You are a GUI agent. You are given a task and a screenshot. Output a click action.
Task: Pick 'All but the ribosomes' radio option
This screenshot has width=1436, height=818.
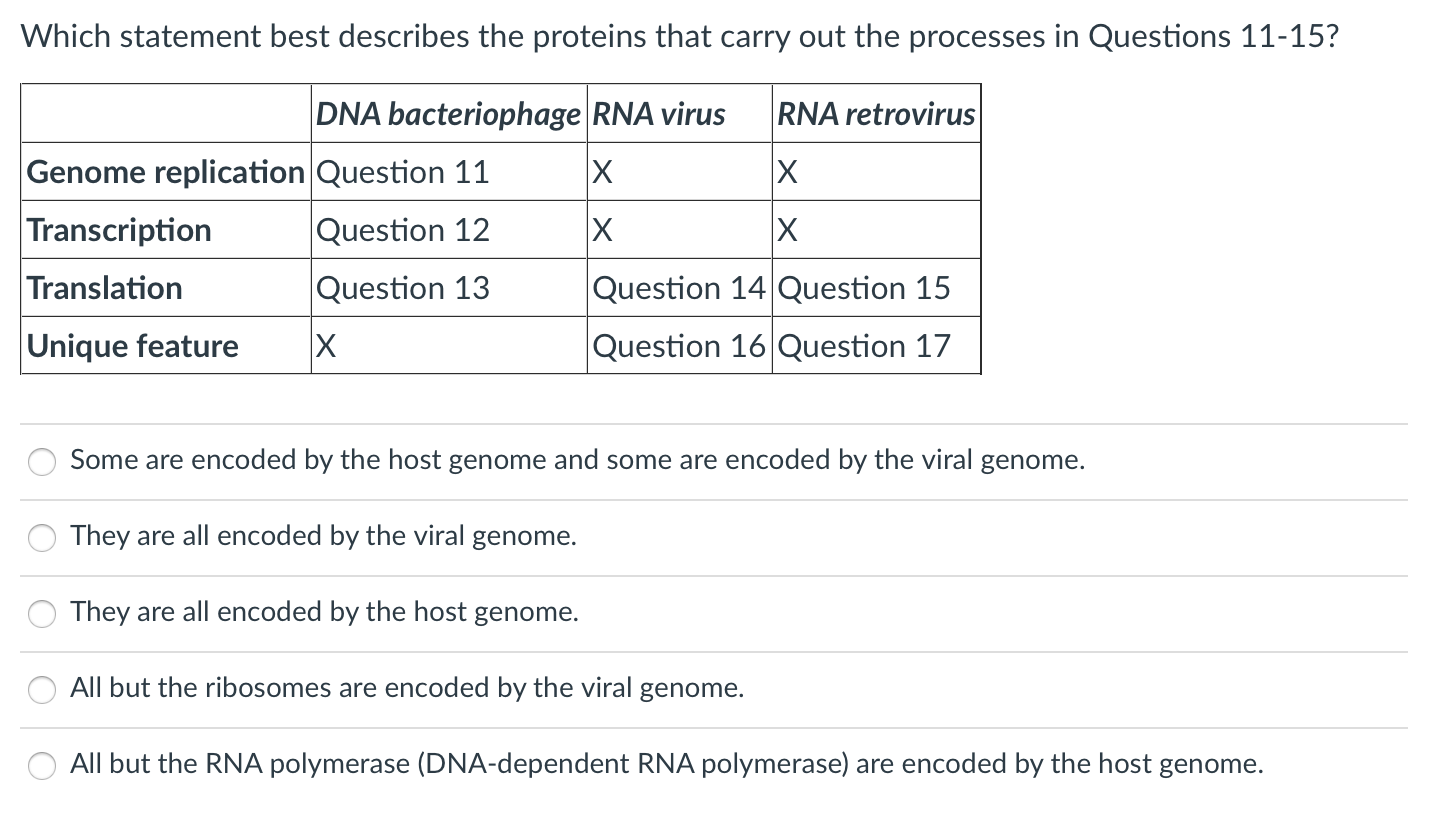click(42, 690)
